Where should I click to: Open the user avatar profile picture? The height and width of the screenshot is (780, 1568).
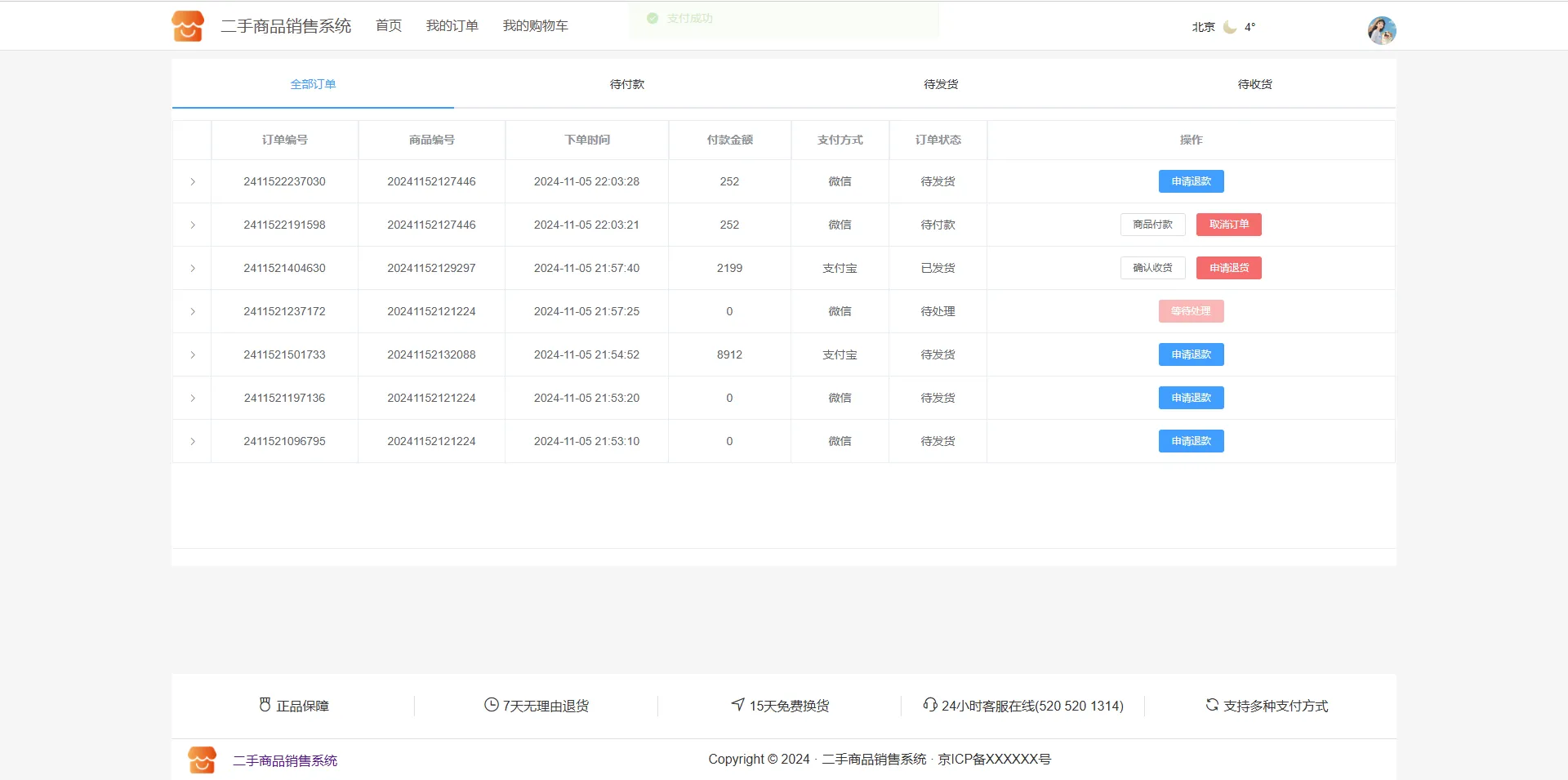pyautogui.click(x=1381, y=30)
